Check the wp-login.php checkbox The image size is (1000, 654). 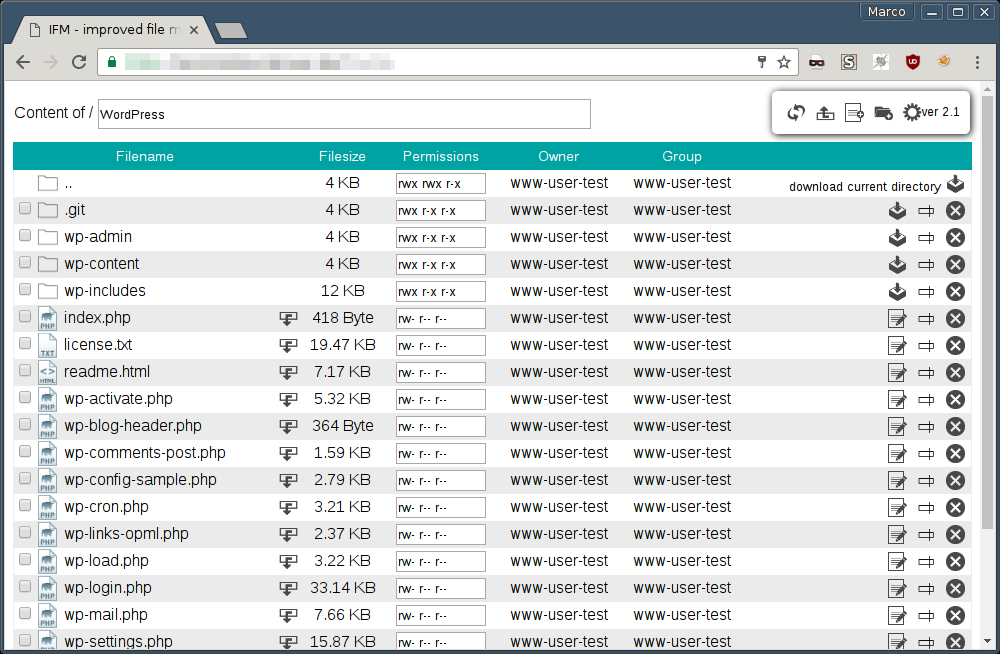click(25, 586)
